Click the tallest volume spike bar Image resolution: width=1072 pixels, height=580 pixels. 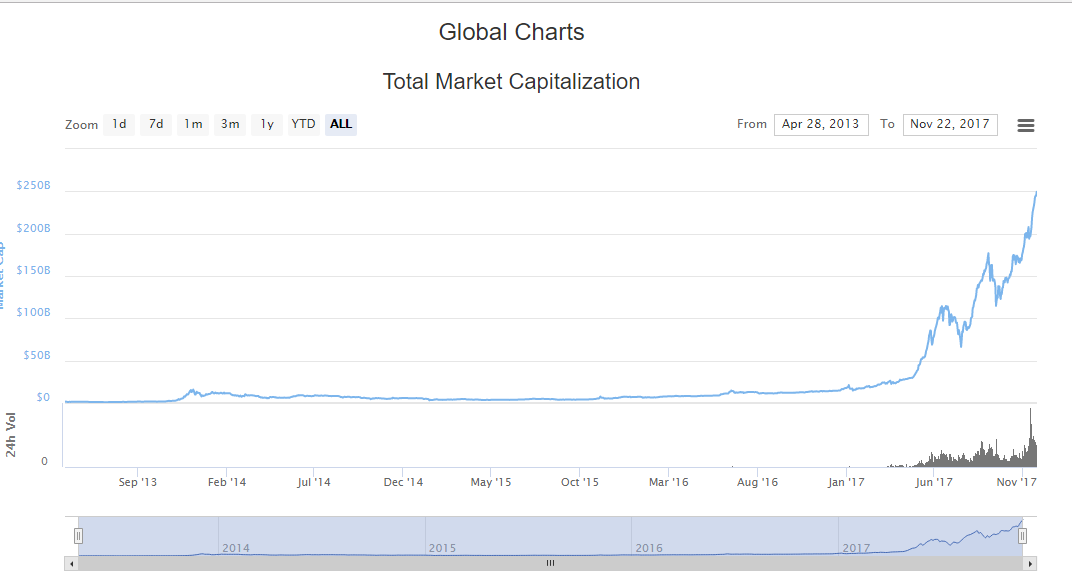point(1030,438)
